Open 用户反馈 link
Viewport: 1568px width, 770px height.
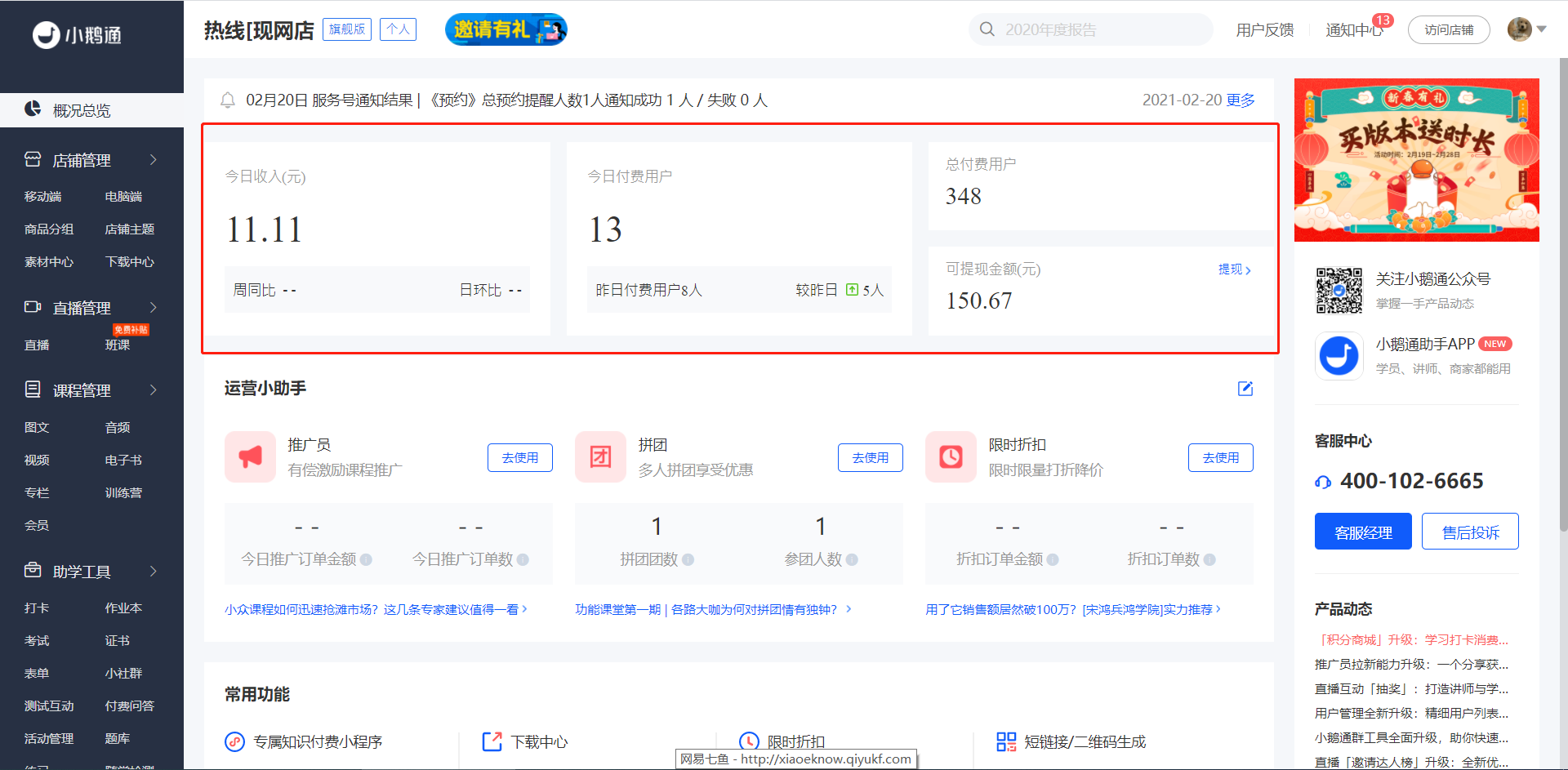[x=1265, y=30]
